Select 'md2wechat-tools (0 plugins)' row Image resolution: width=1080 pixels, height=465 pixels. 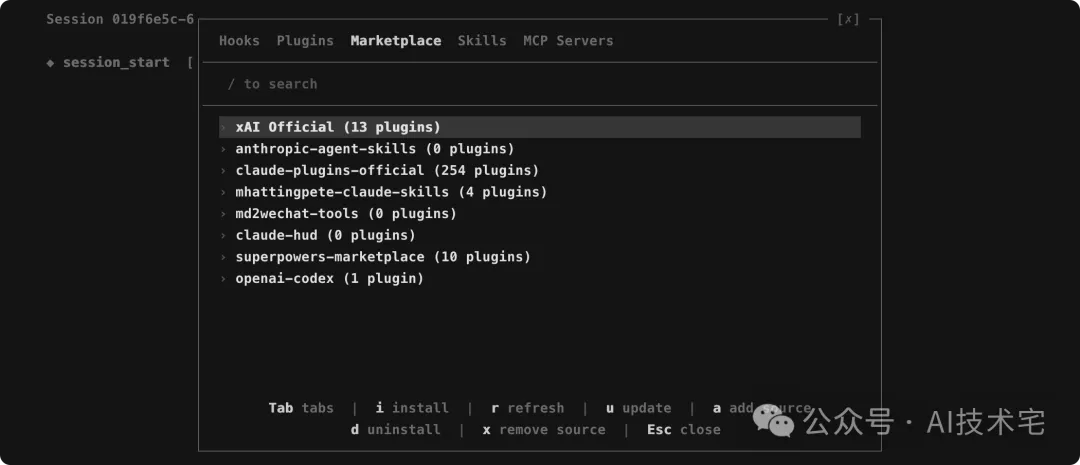539,214
